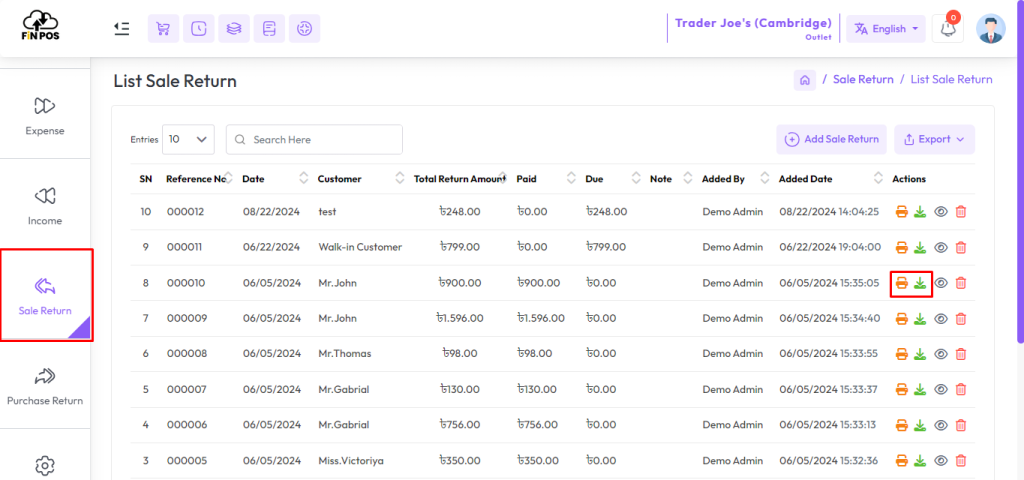Click Sale Return breadcrumb link

(x=863, y=80)
